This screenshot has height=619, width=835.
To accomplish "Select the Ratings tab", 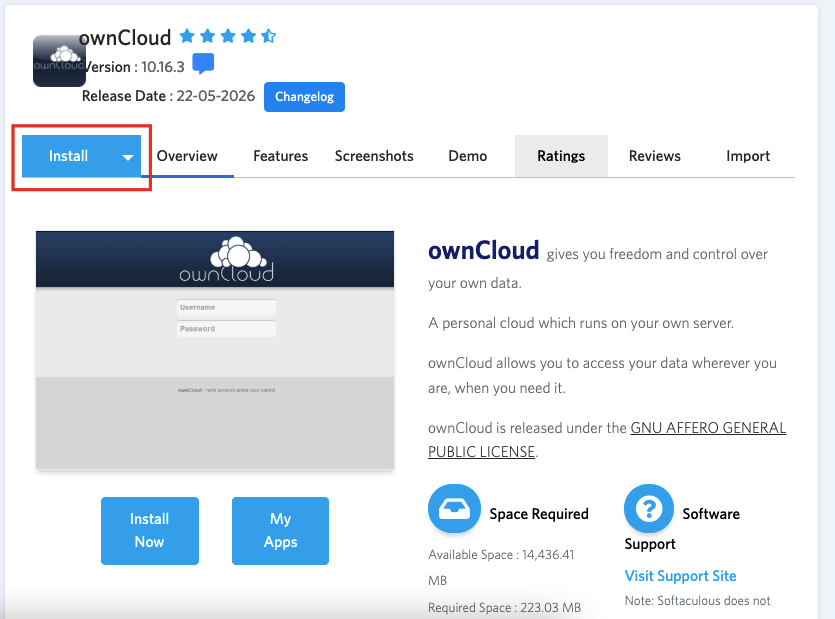I will [x=561, y=156].
